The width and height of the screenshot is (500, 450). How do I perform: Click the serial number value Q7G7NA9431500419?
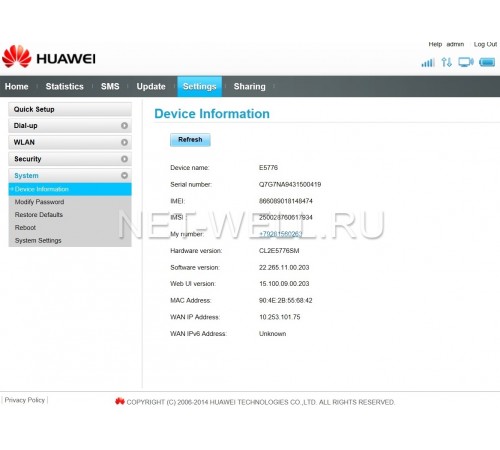tap(290, 184)
